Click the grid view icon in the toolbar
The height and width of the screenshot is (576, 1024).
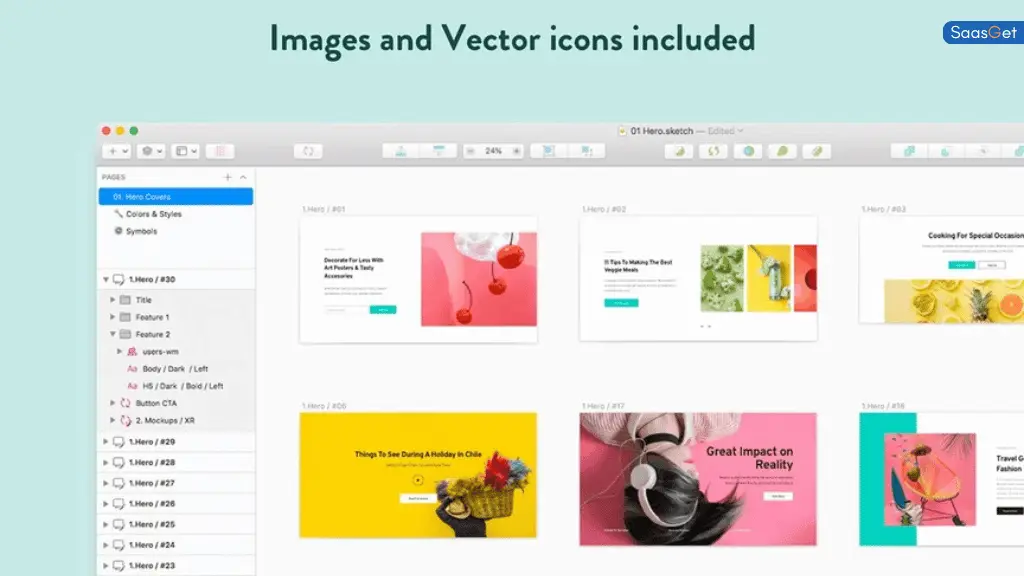coord(219,151)
